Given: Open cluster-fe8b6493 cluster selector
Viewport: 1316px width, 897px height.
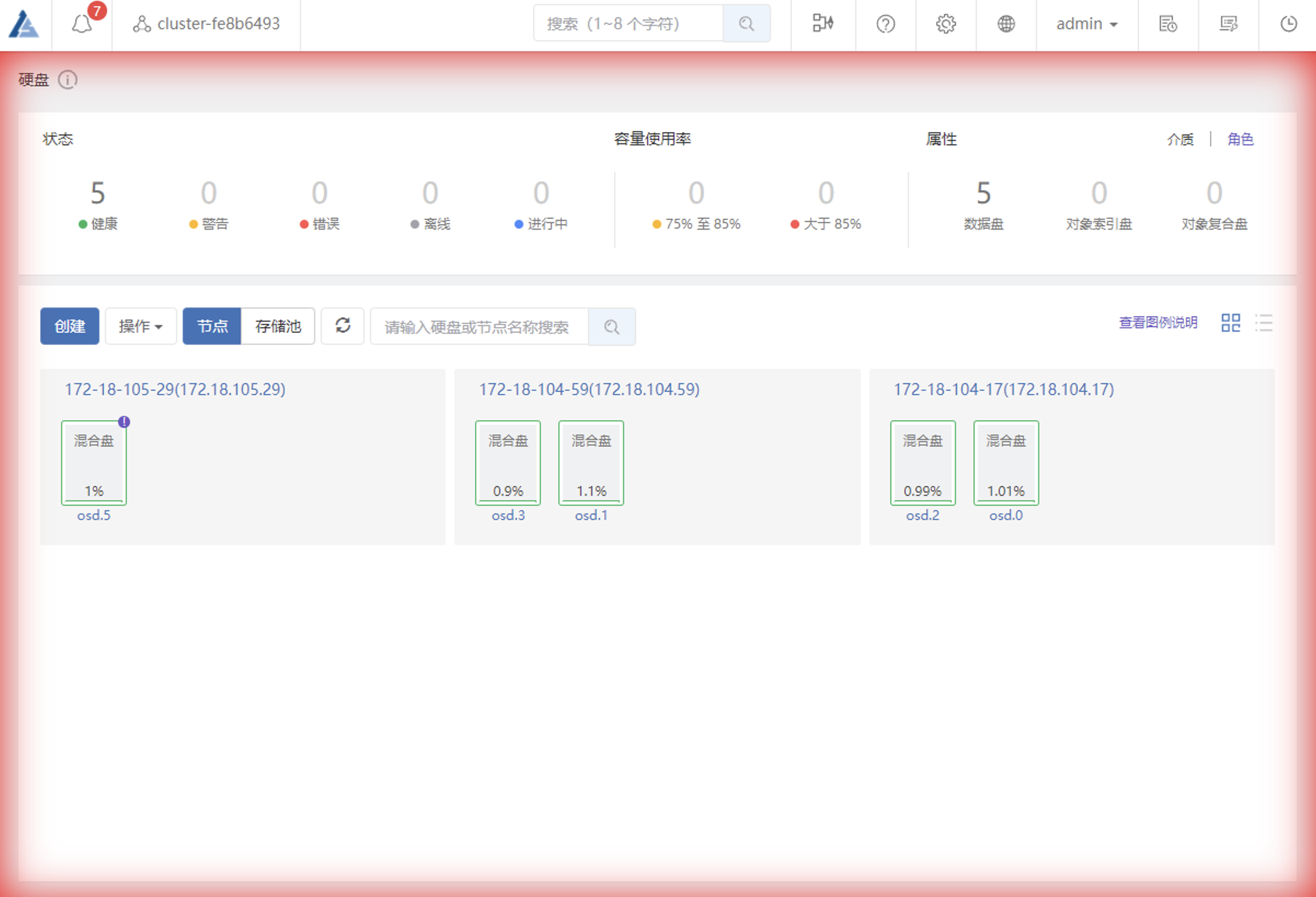Looking at the screenshot, I should 207,24.
